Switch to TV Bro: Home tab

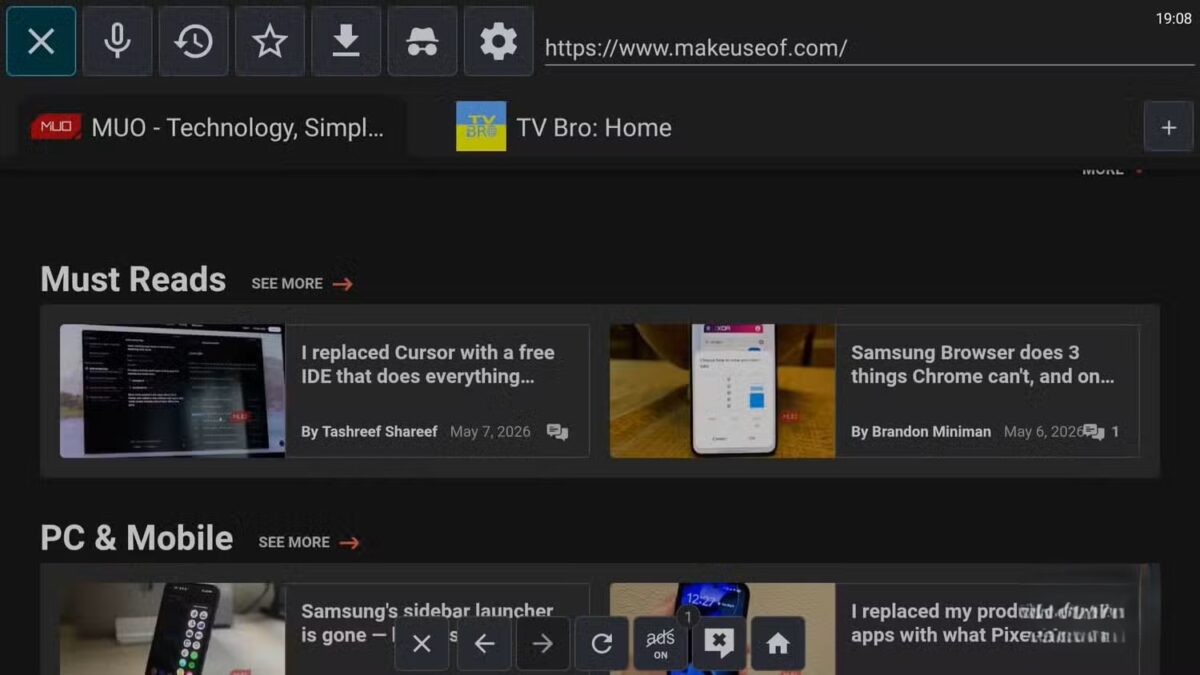(565, 128)
